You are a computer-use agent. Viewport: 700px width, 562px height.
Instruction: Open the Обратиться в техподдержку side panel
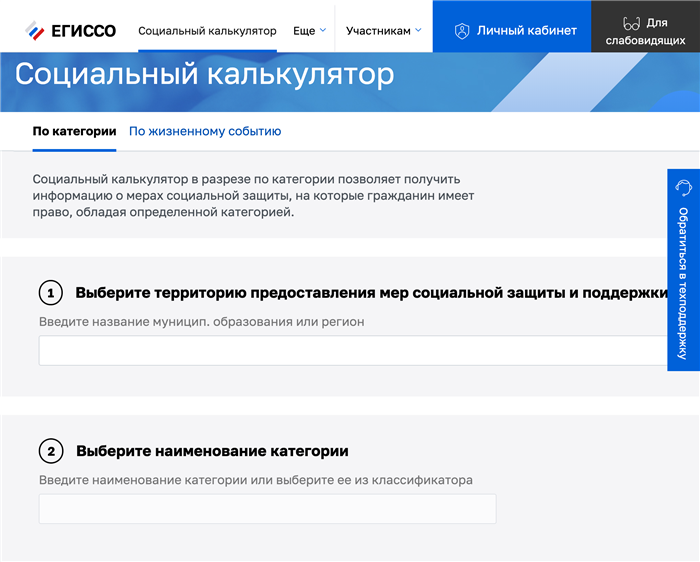683,270
